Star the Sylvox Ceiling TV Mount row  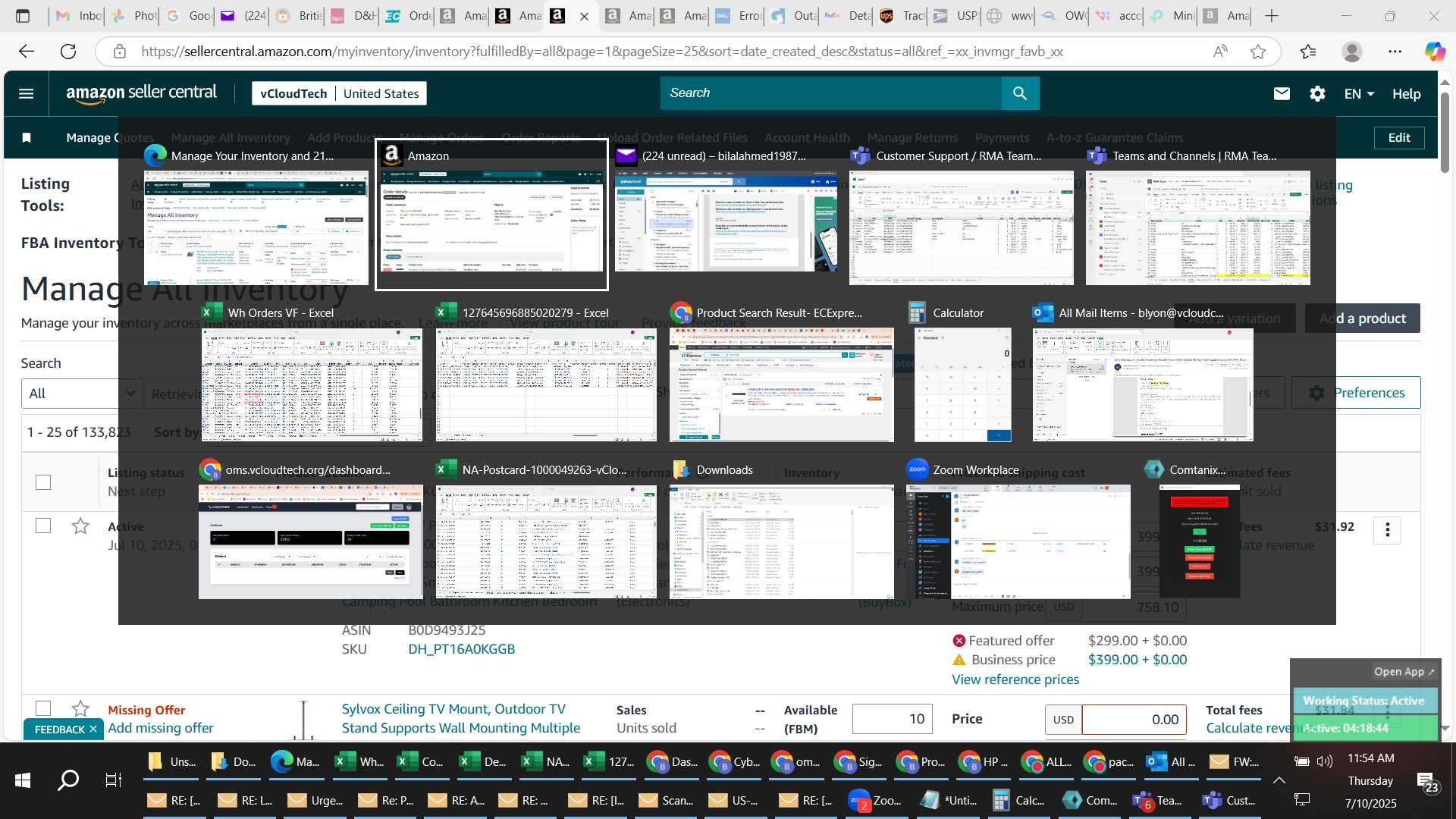click(80, 708)
